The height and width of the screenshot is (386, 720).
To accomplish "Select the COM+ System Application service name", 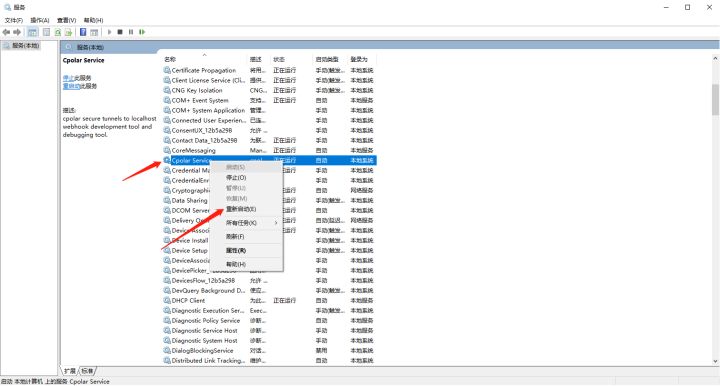I will tap(208, 111).
